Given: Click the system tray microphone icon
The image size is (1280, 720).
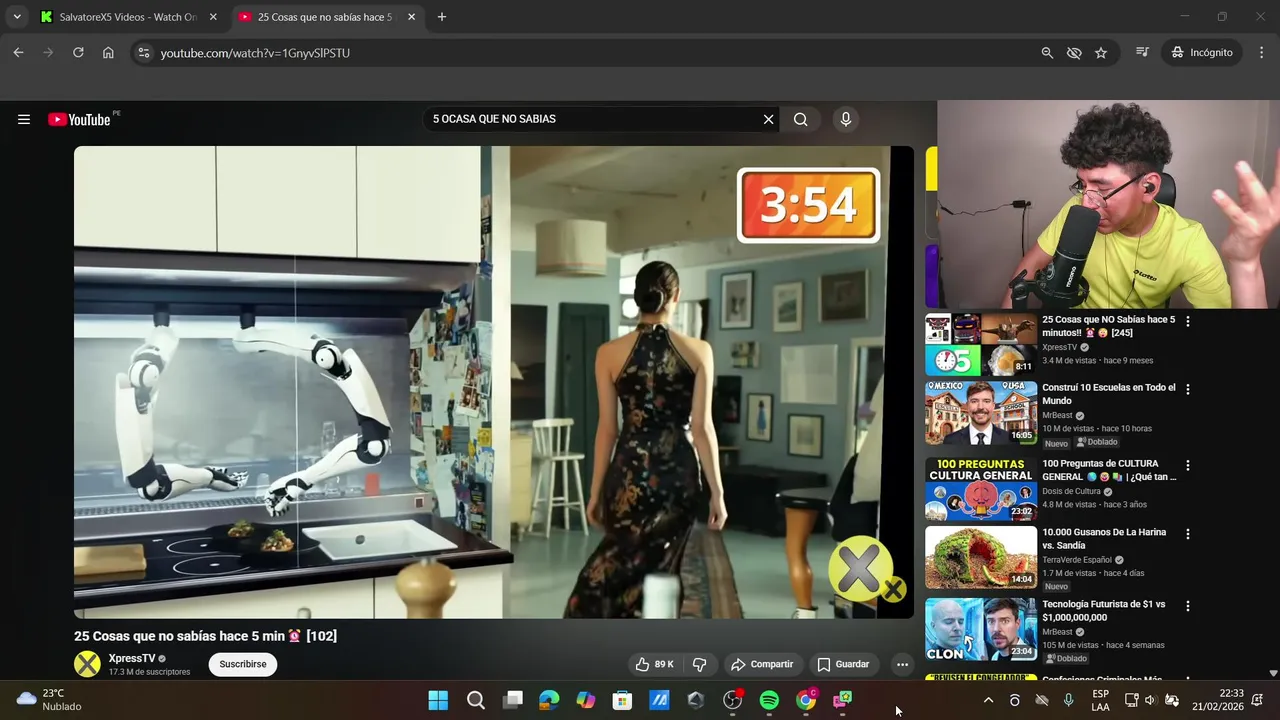Looking at the screenshot, I should click(x=1068, y=701).
